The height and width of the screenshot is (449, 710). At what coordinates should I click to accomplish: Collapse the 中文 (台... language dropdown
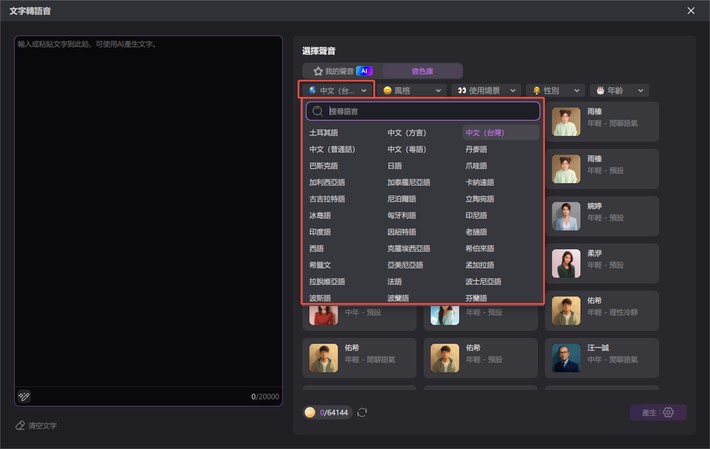point(336,90)
